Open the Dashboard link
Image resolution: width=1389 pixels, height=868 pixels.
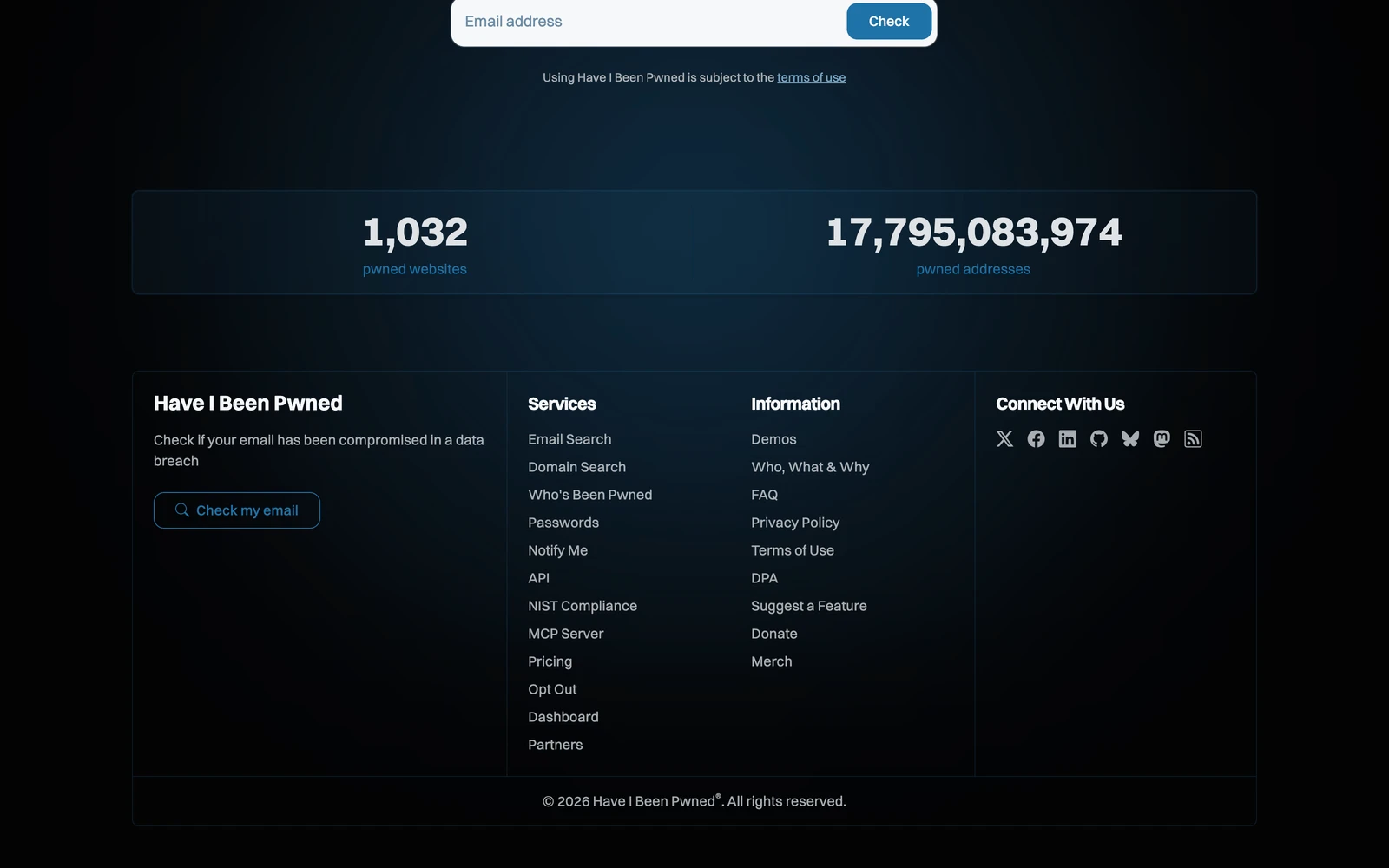pyautogui.click(x=563, y=717)
